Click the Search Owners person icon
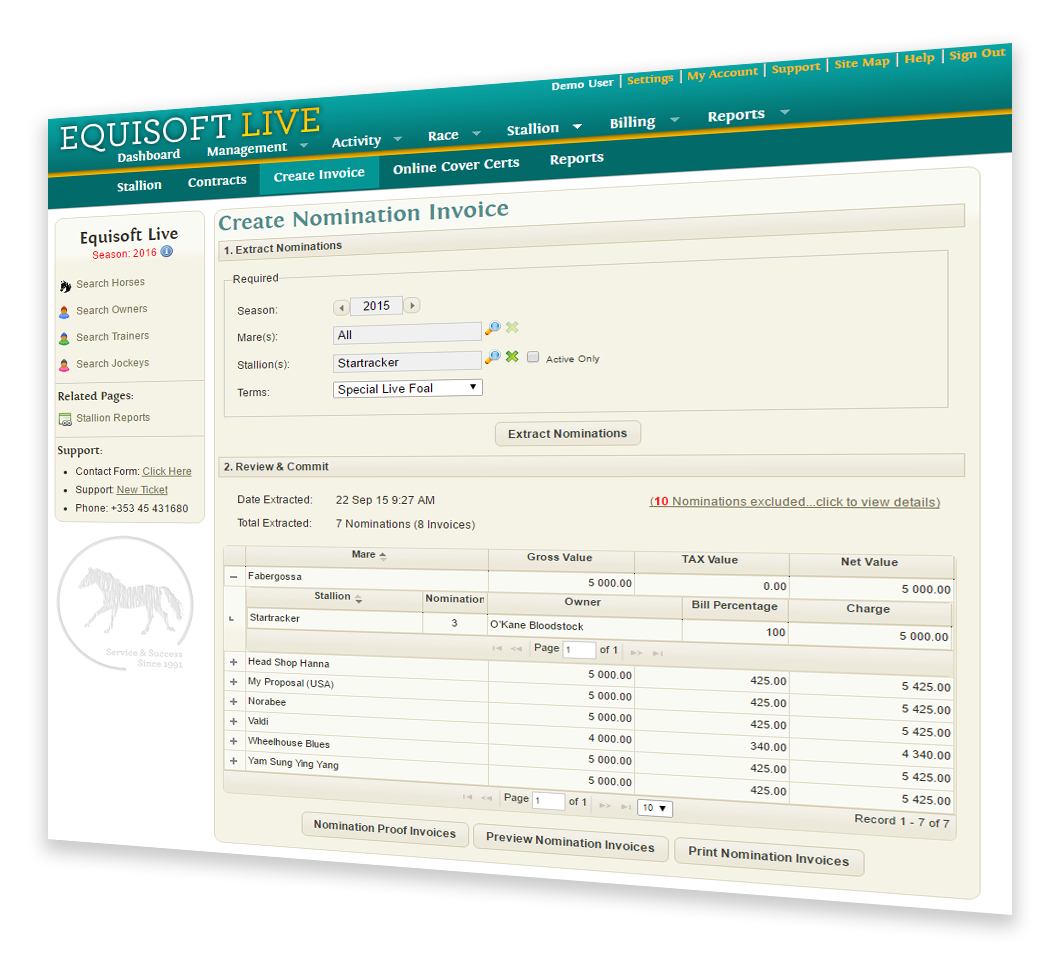 point(64,312)
